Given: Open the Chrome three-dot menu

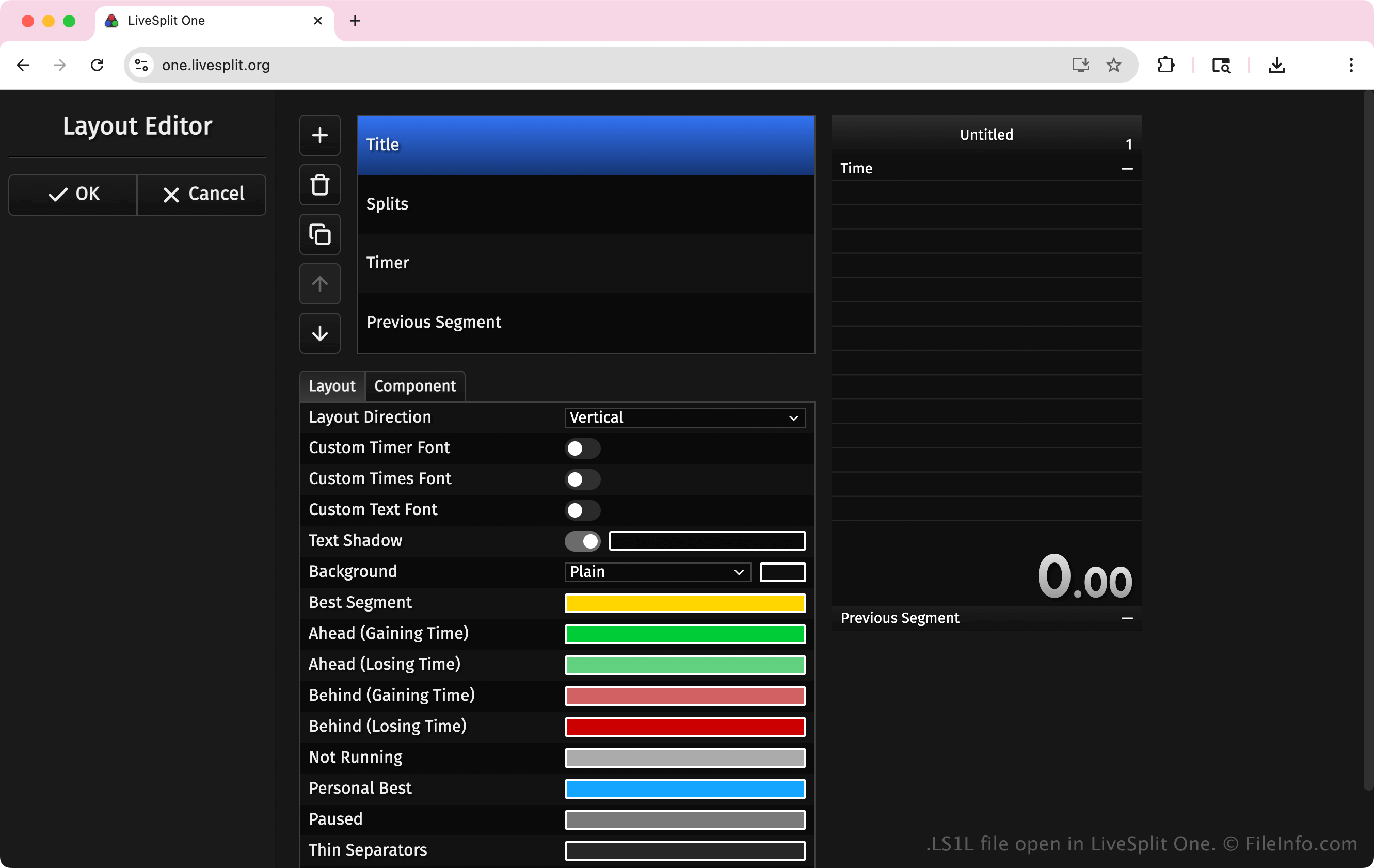Looking at the screenshot, I should point(1351,65).
